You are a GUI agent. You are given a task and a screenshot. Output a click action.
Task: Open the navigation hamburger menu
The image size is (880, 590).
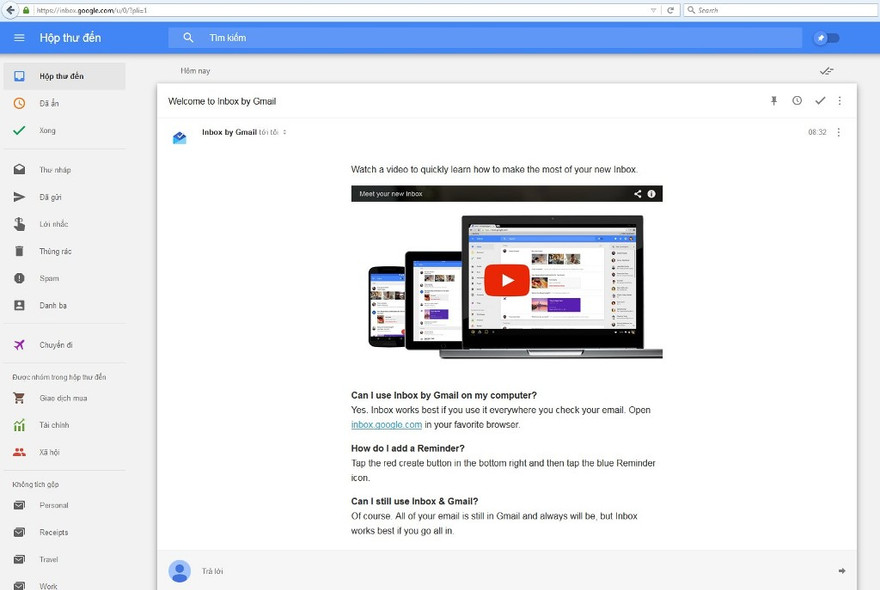tap(18, 37)
